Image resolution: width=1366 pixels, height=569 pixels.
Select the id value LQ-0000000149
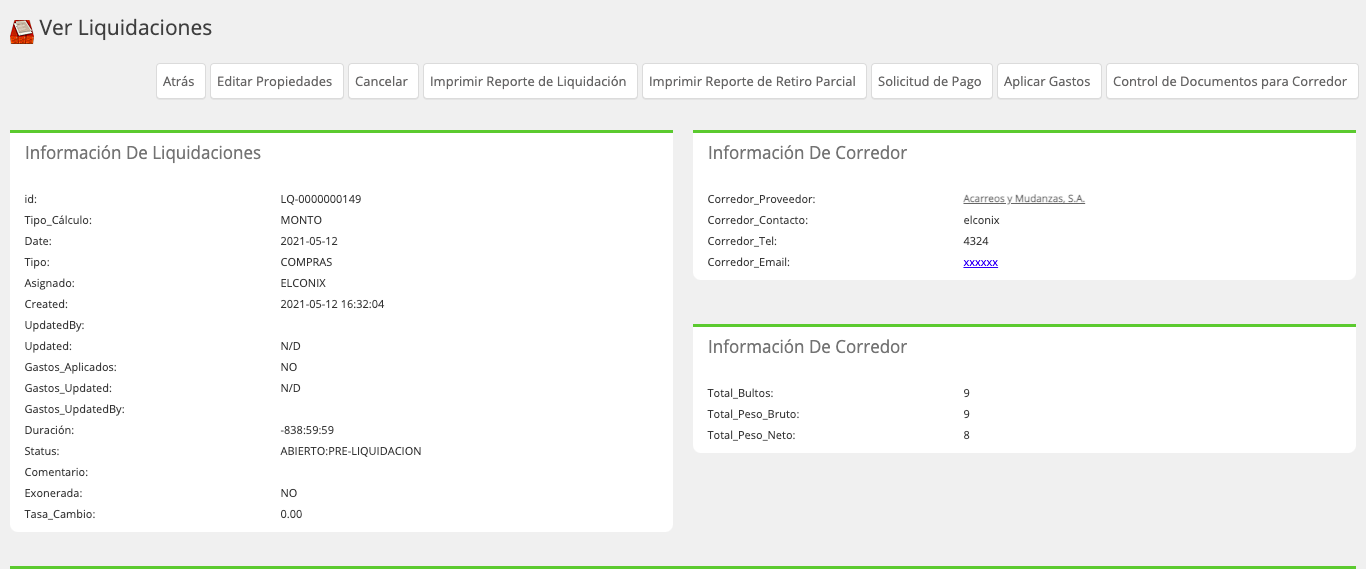pos(321,199)
